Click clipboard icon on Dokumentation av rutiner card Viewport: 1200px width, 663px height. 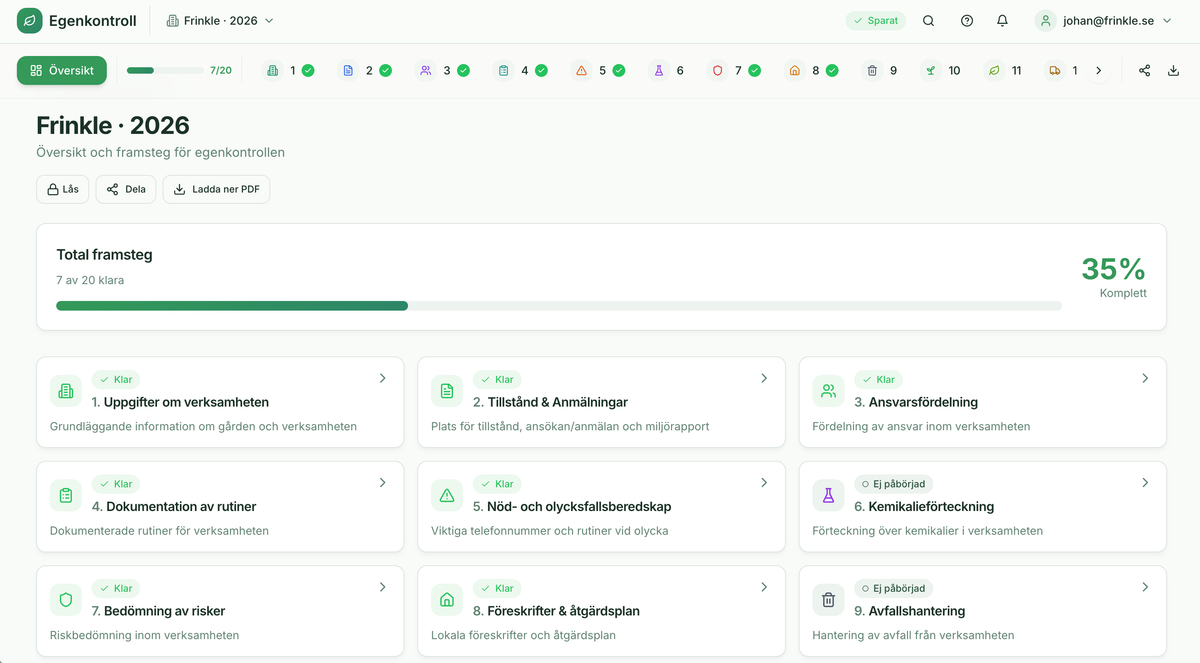click(66, 495)
